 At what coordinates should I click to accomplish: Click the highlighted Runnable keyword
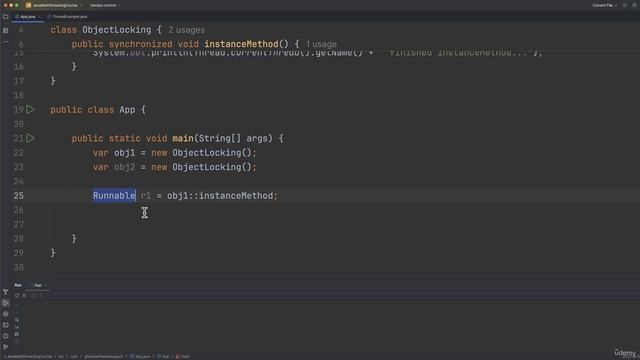pos(114,196)
